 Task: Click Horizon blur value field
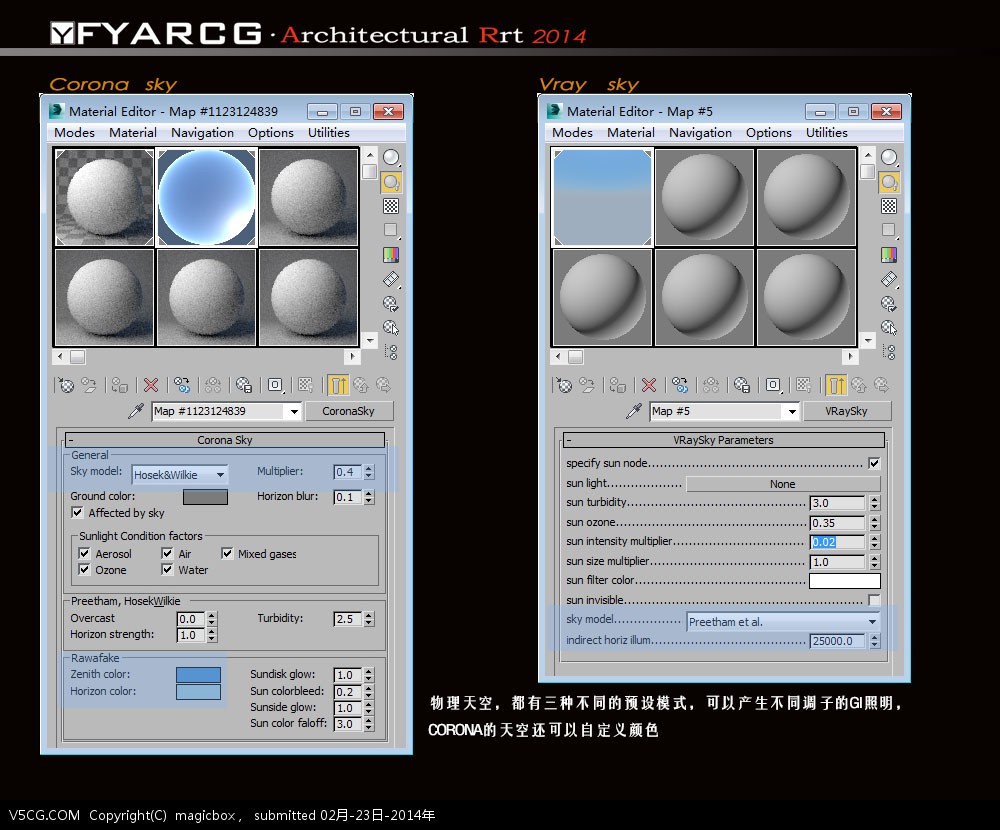(348, 496)
